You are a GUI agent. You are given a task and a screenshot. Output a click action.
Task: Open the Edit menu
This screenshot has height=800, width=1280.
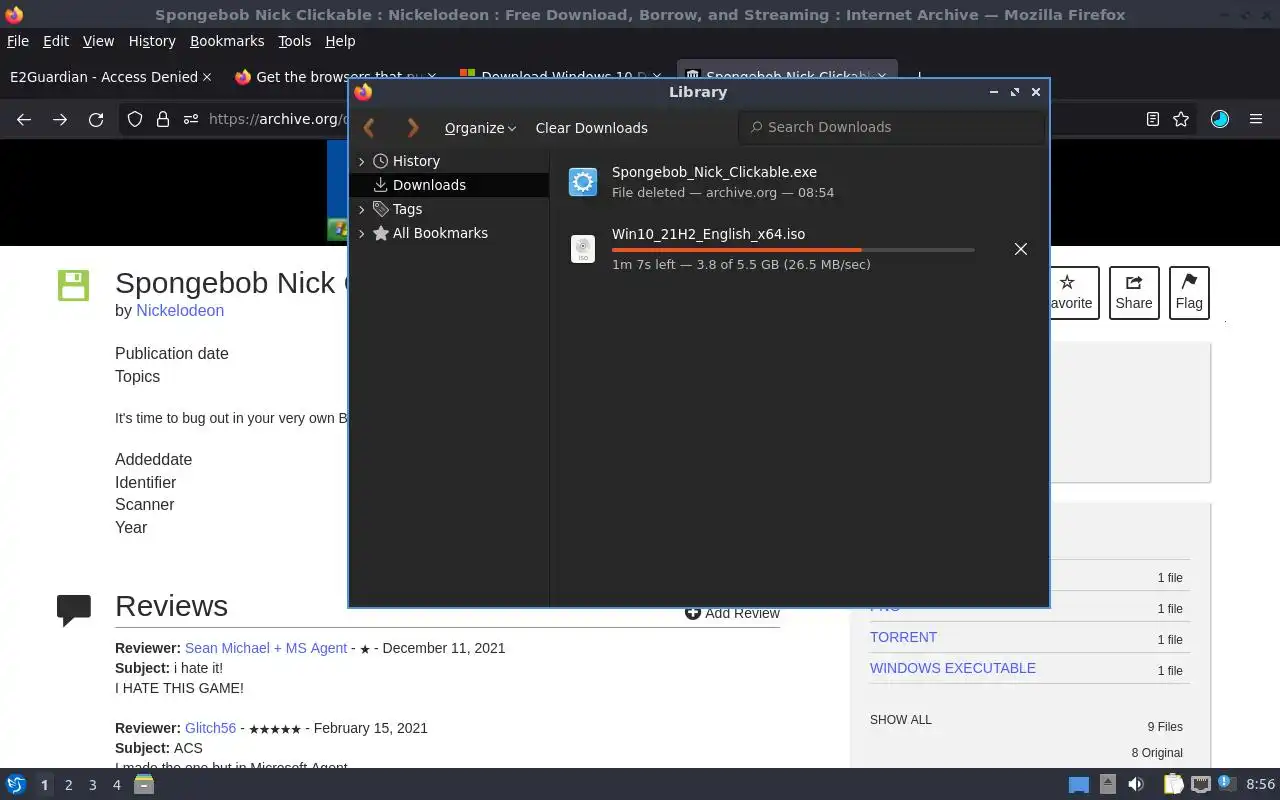[x=56, y=41]
